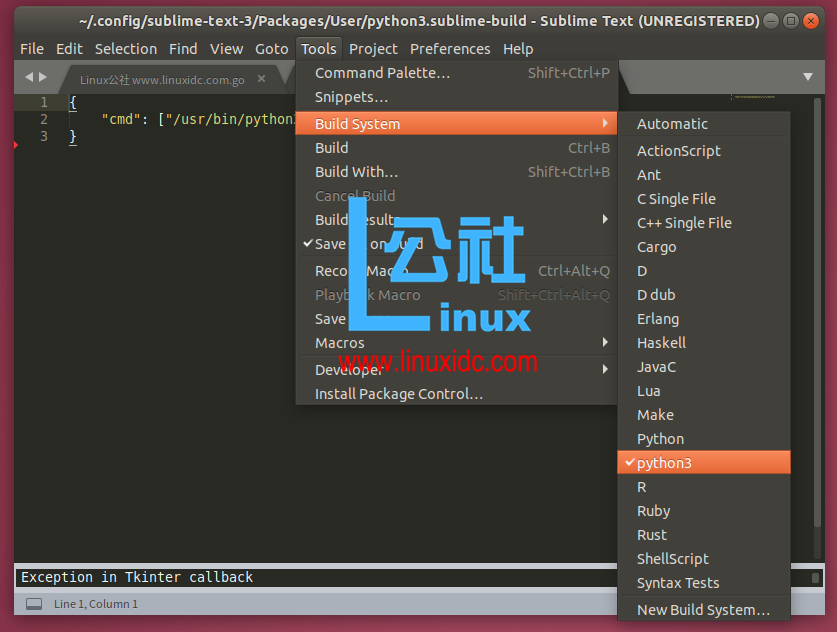Open the Project menu
This screenshot has height=632, width=837.
(x=373, y=49)
